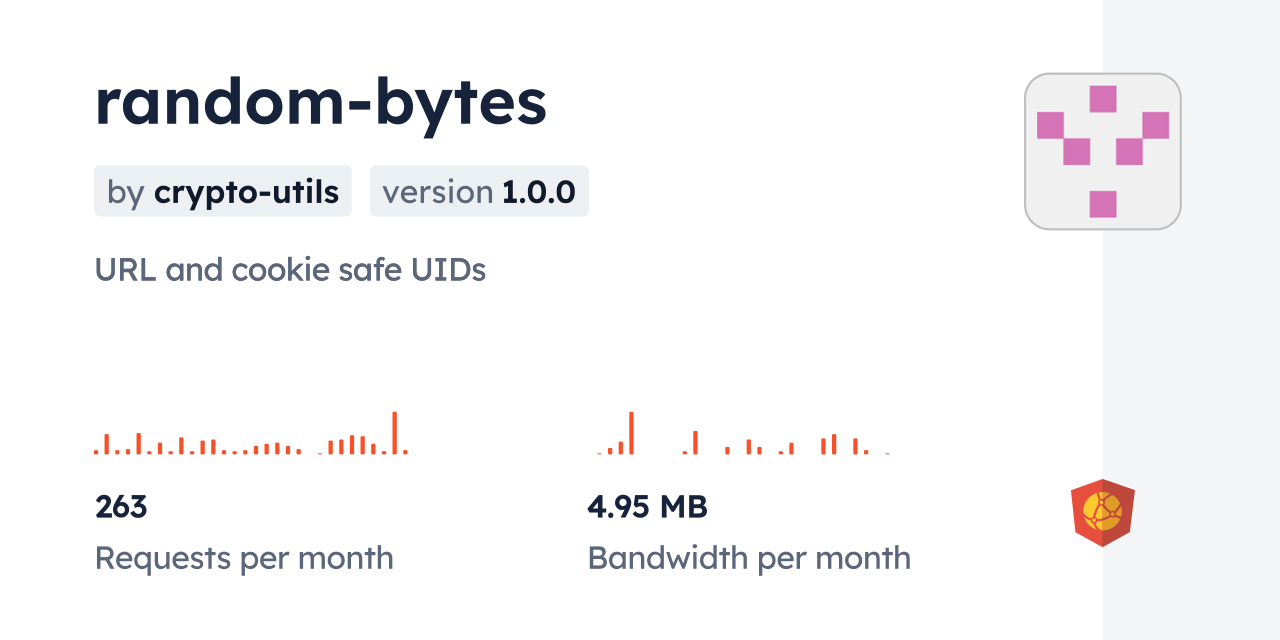Pick the top pink square in identicon
This screenshot has width=1280, height=640.
(x=1103, y=99)
